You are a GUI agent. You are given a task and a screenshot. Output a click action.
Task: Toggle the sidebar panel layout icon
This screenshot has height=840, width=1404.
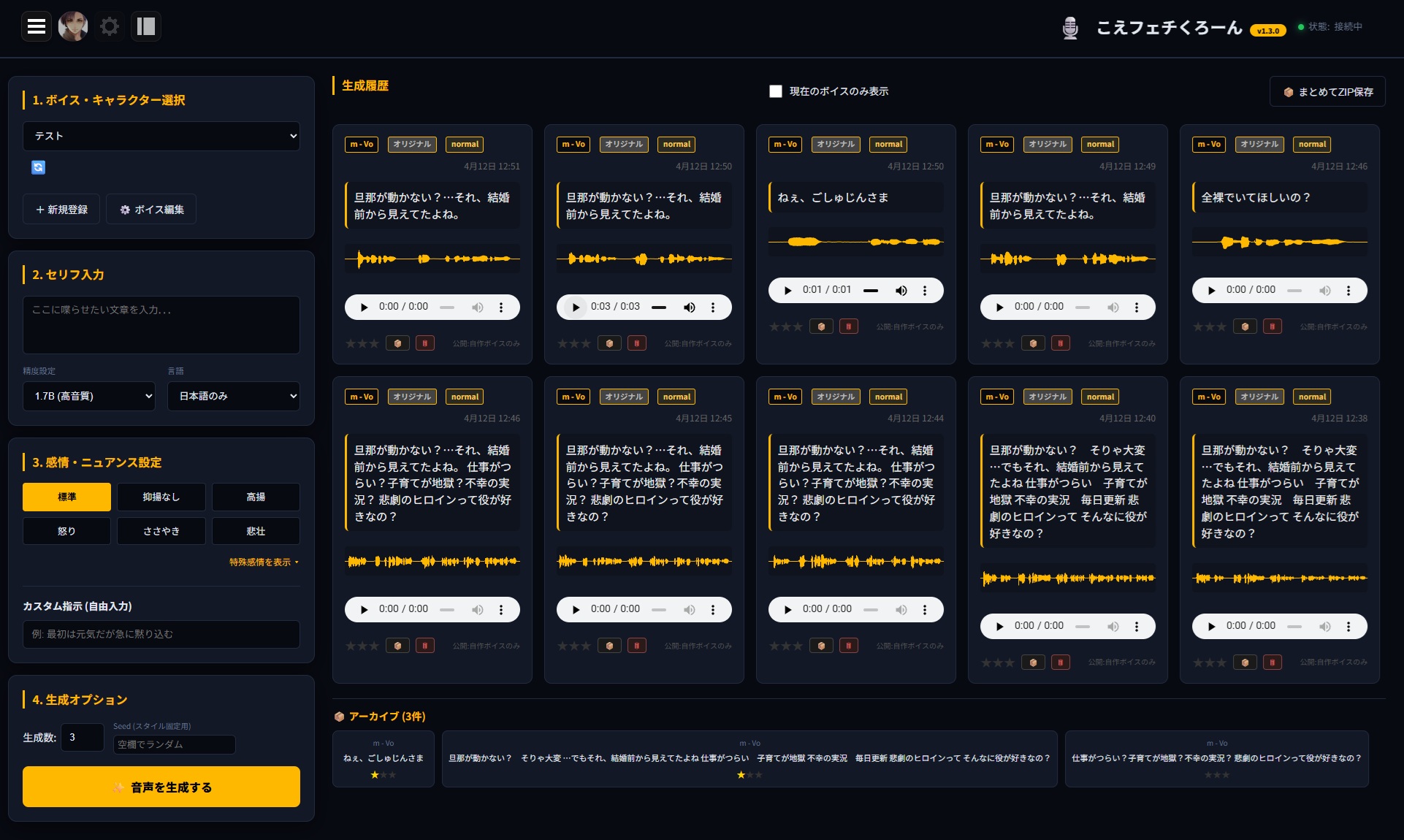tap(146, 27)
